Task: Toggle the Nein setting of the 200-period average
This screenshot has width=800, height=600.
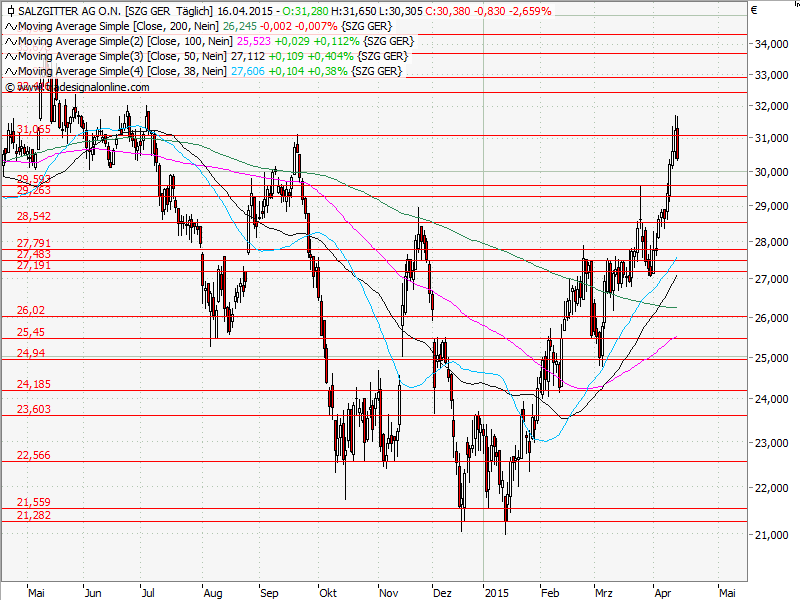Action: (x=205, y=27)
